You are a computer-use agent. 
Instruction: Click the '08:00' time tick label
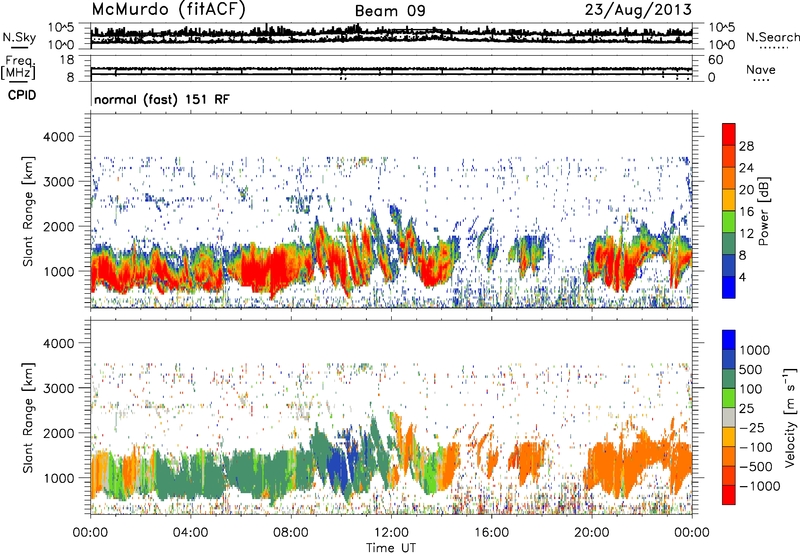pos(290,533)
